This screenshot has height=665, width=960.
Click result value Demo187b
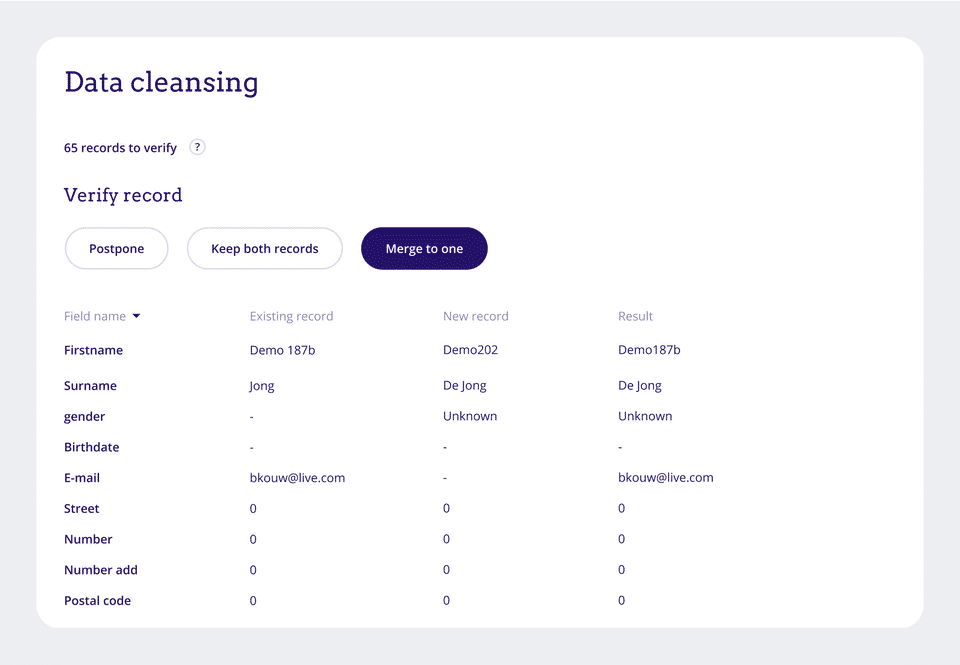point(649,350)
